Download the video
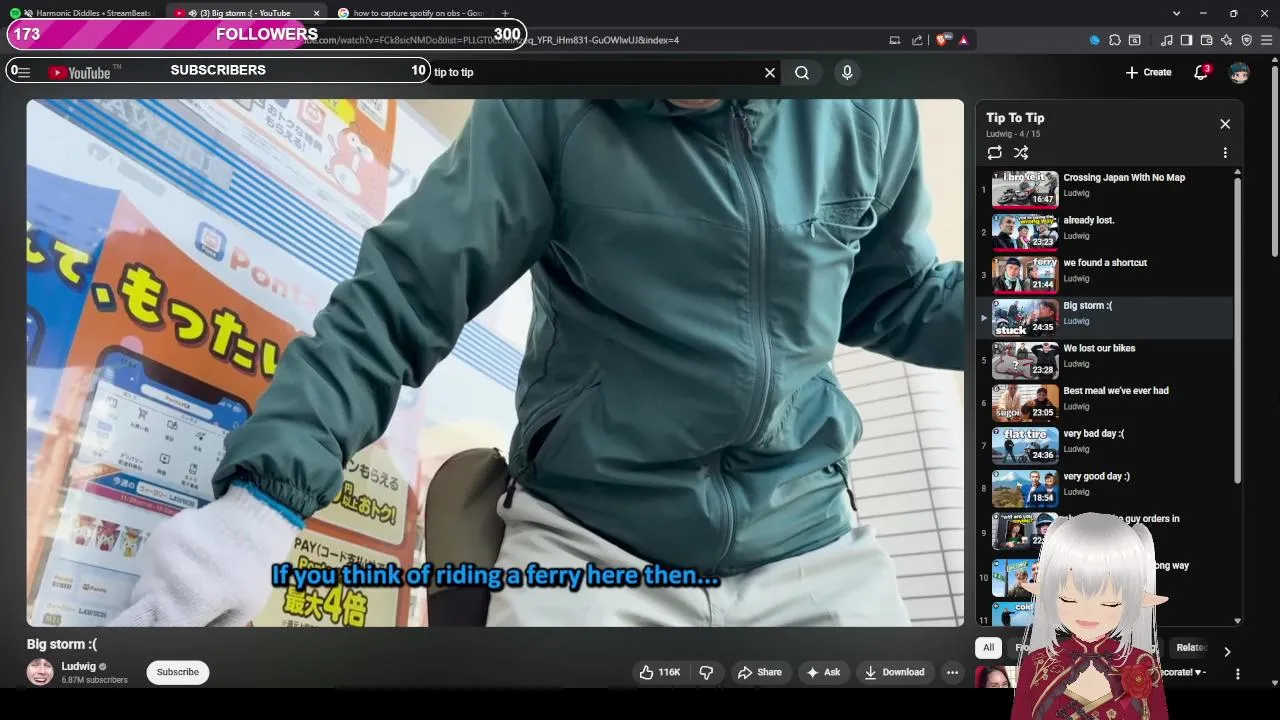The image size is (1280, 720). pyautogui.click(x=894, y=672)
